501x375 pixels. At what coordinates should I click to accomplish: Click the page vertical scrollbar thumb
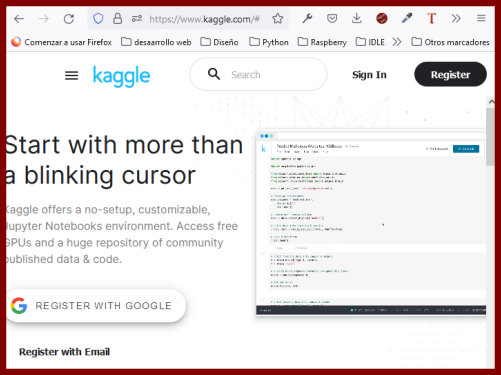point(490,137)
